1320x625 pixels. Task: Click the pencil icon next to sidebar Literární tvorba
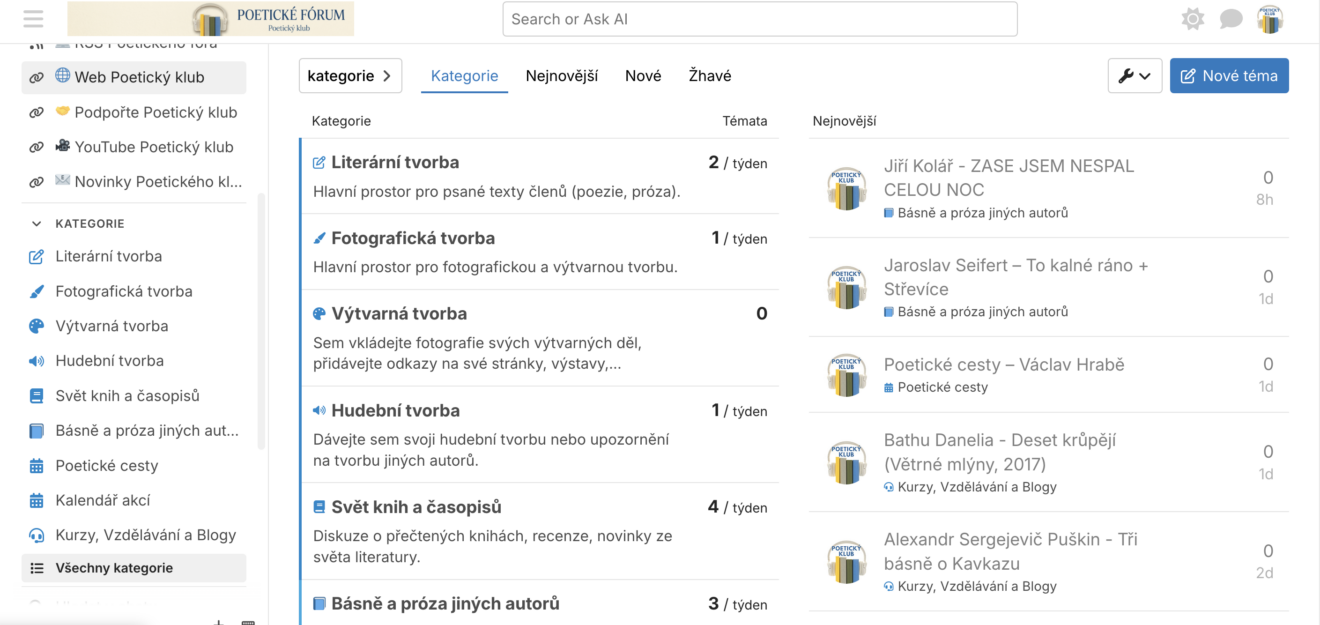(x=36, y=257)
